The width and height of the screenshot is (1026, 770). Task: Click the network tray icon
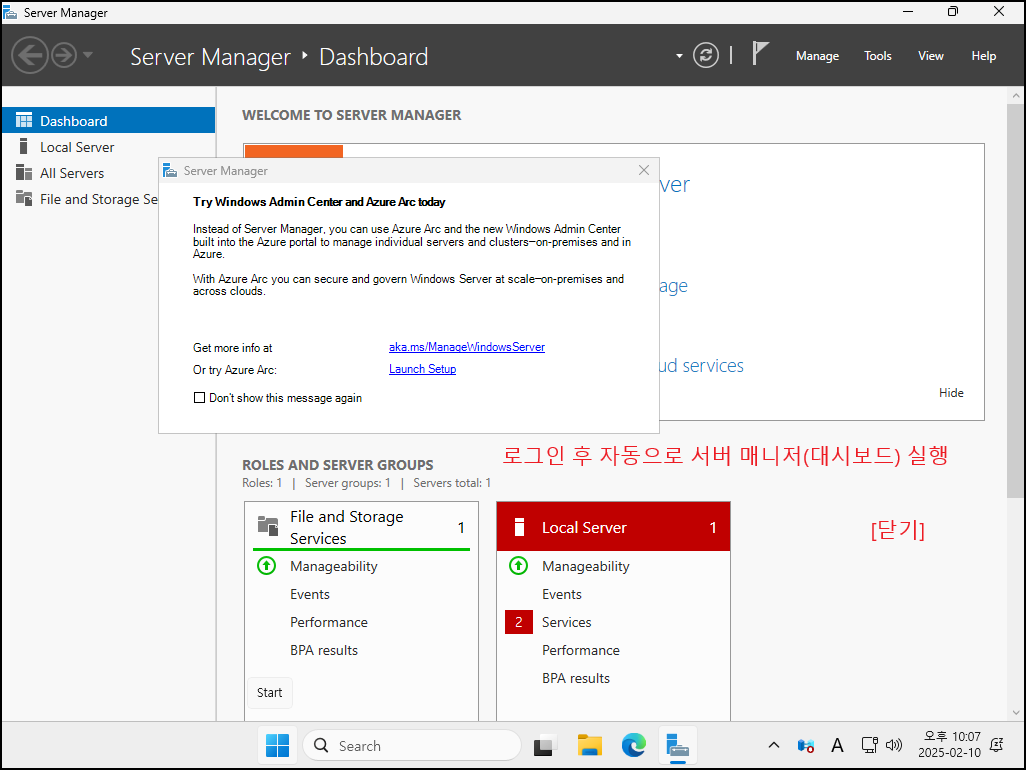(x=869, y=745)
